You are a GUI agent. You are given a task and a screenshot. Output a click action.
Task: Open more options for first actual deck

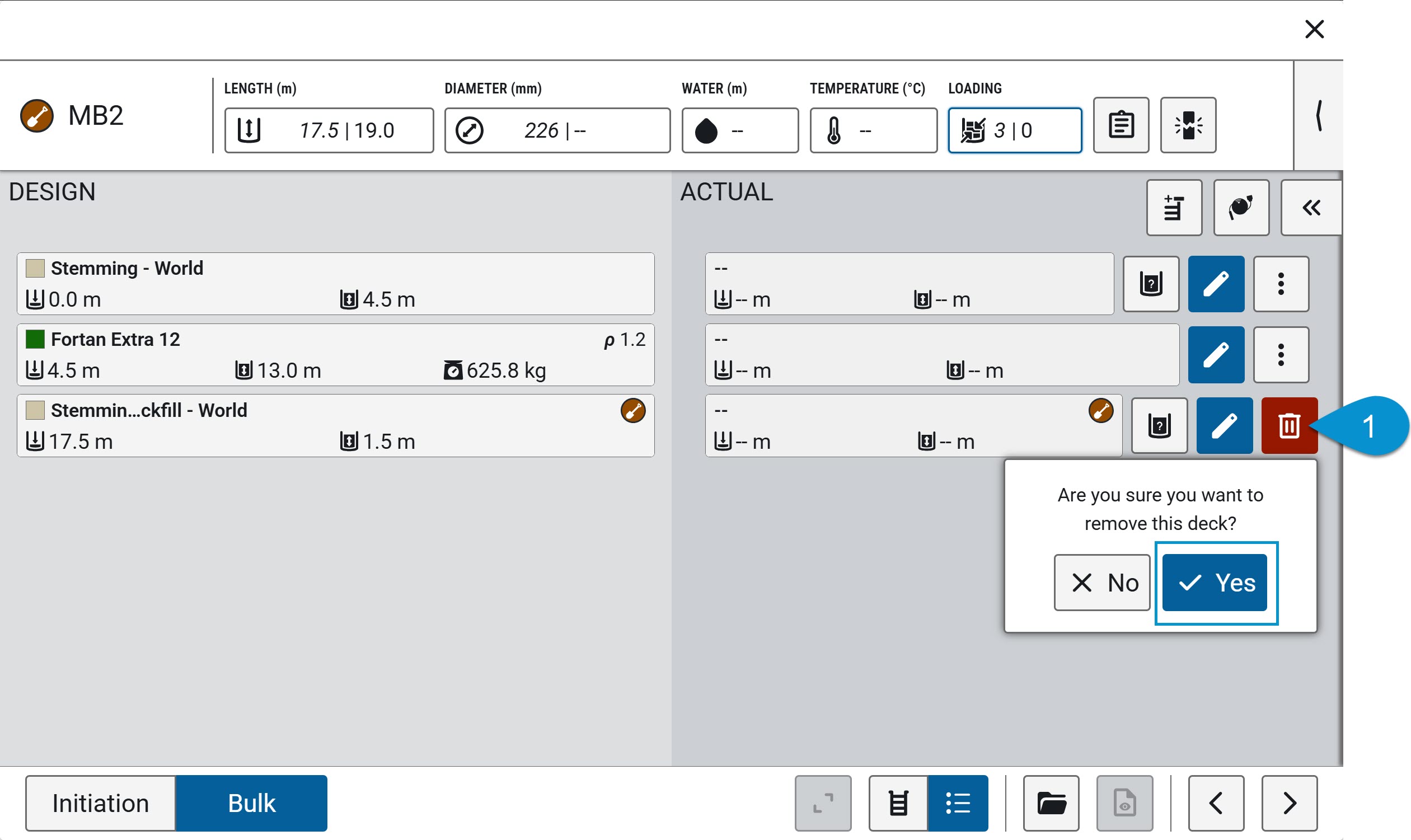click(1281, 284)
